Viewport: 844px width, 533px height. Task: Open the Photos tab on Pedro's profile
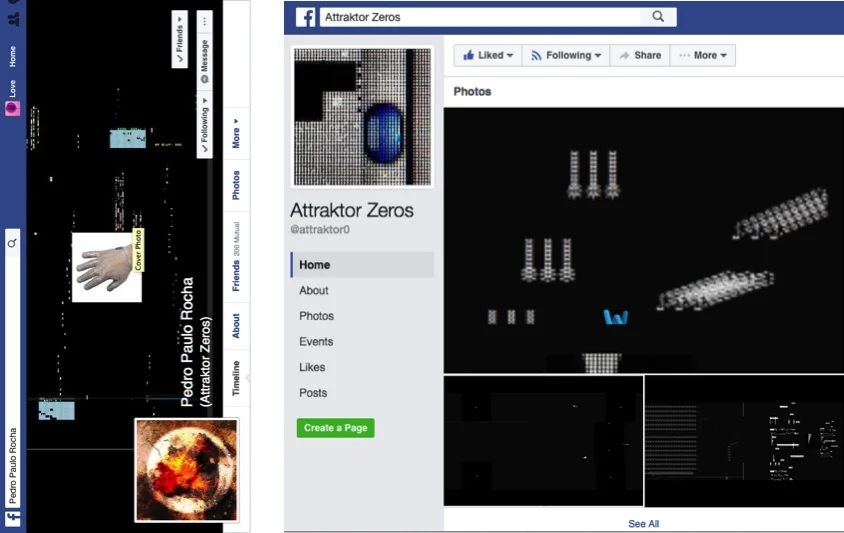coord(236,185)
